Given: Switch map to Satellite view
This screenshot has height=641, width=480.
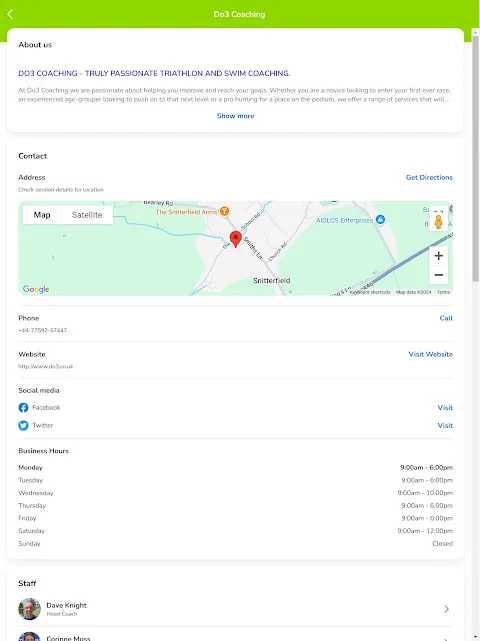Looking at the screenshot, I should click(x=87, y=215).
